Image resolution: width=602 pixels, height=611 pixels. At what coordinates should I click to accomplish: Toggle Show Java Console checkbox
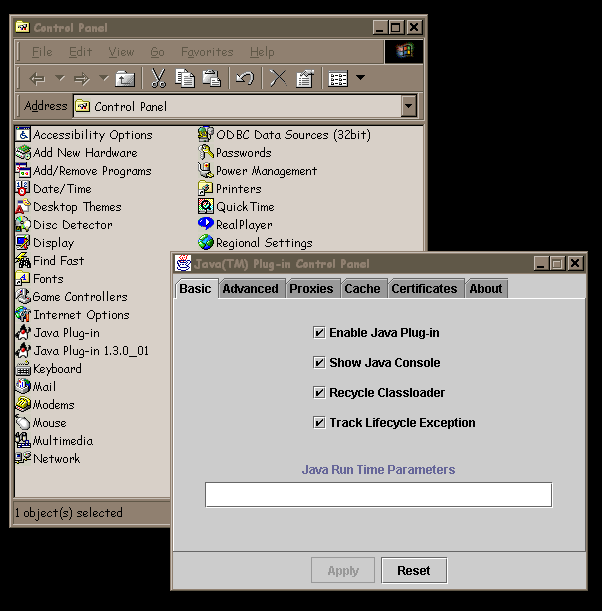(x=319, y=362)
